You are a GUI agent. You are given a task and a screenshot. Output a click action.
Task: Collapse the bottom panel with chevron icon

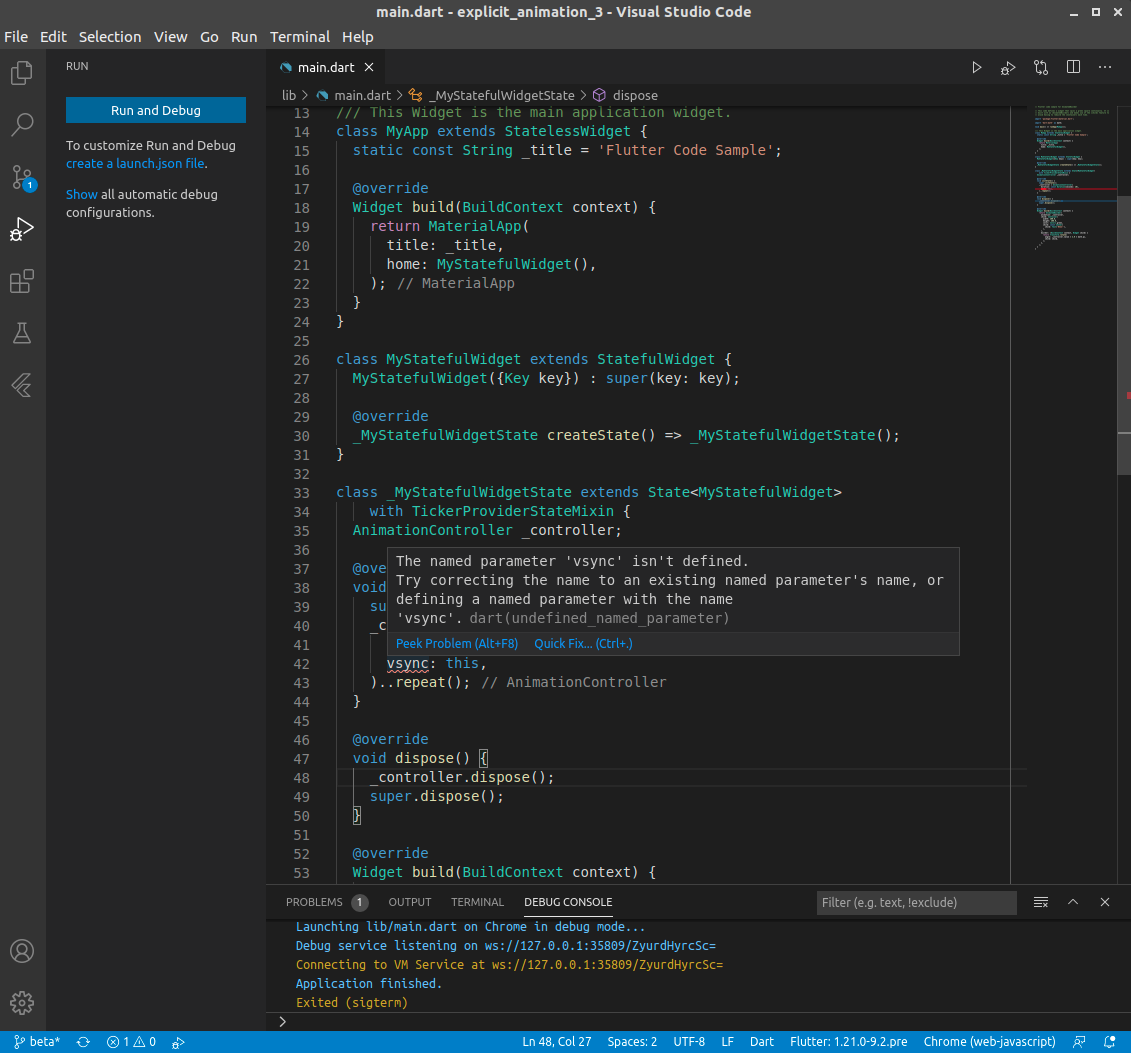coord(1073,902)
